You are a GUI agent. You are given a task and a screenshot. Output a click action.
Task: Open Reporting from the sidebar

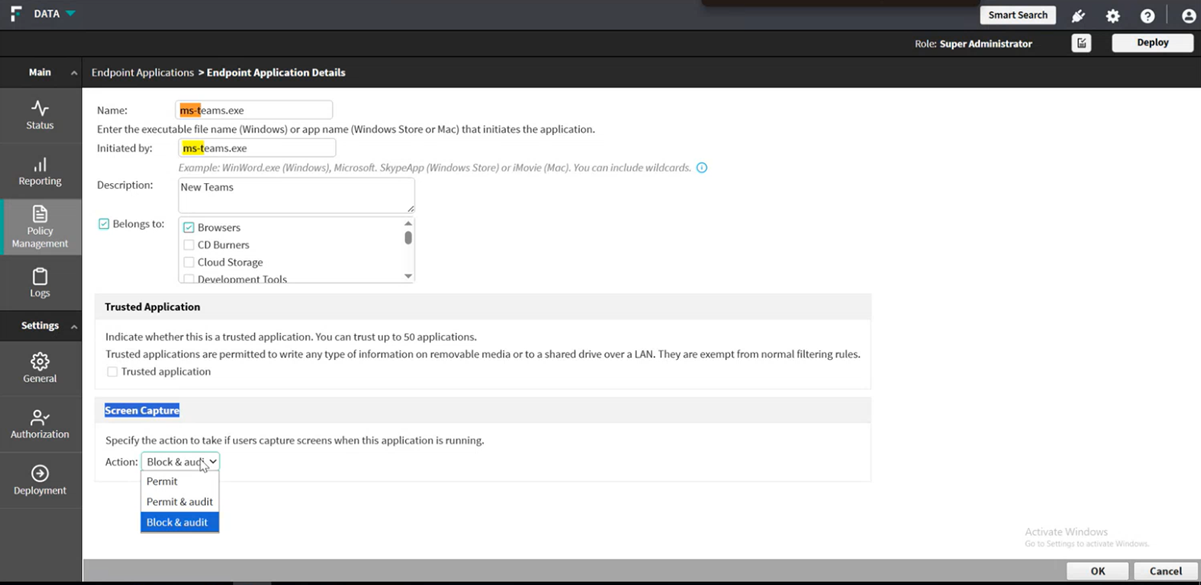click(40, 164)
